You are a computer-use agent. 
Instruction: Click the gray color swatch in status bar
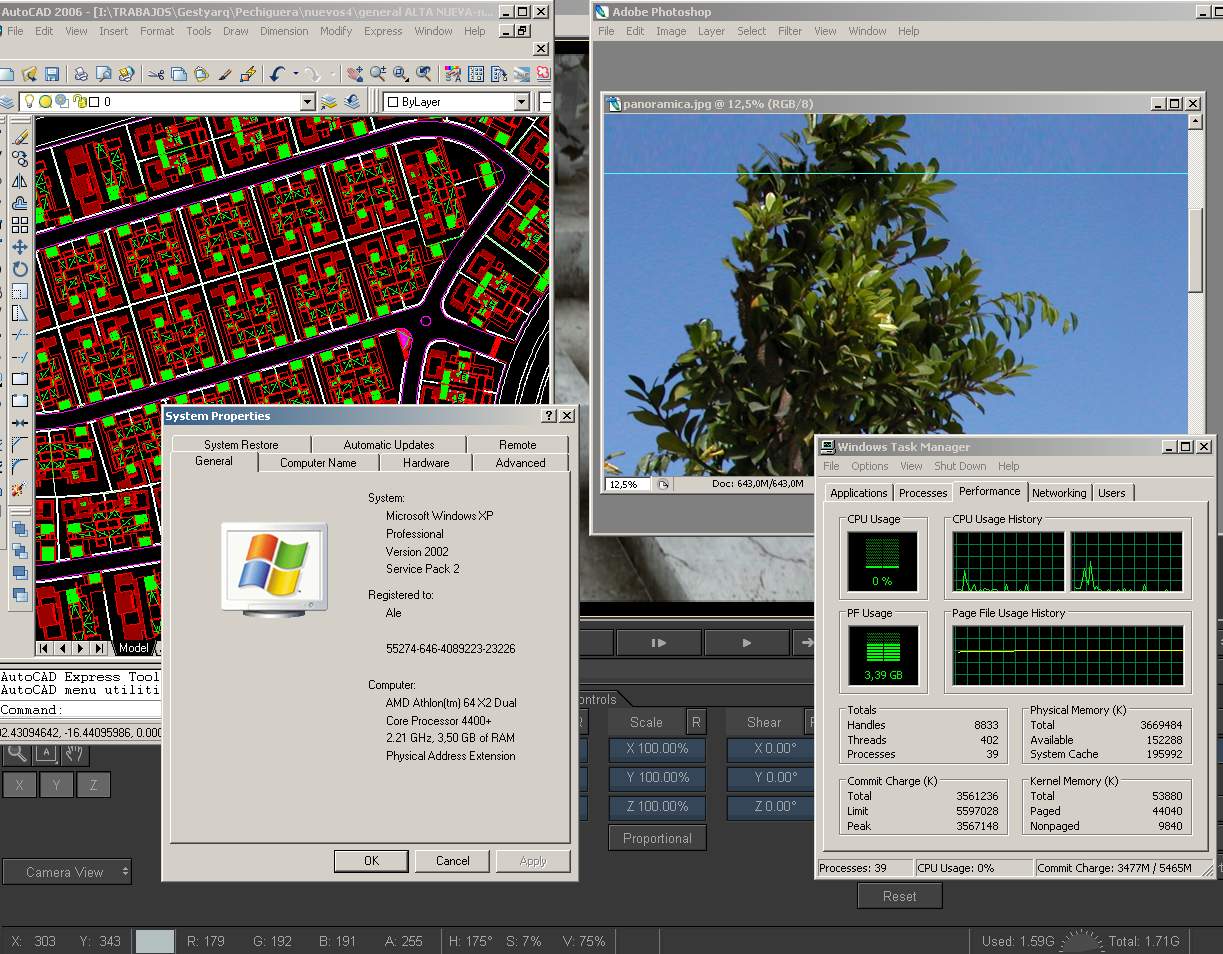154,941
